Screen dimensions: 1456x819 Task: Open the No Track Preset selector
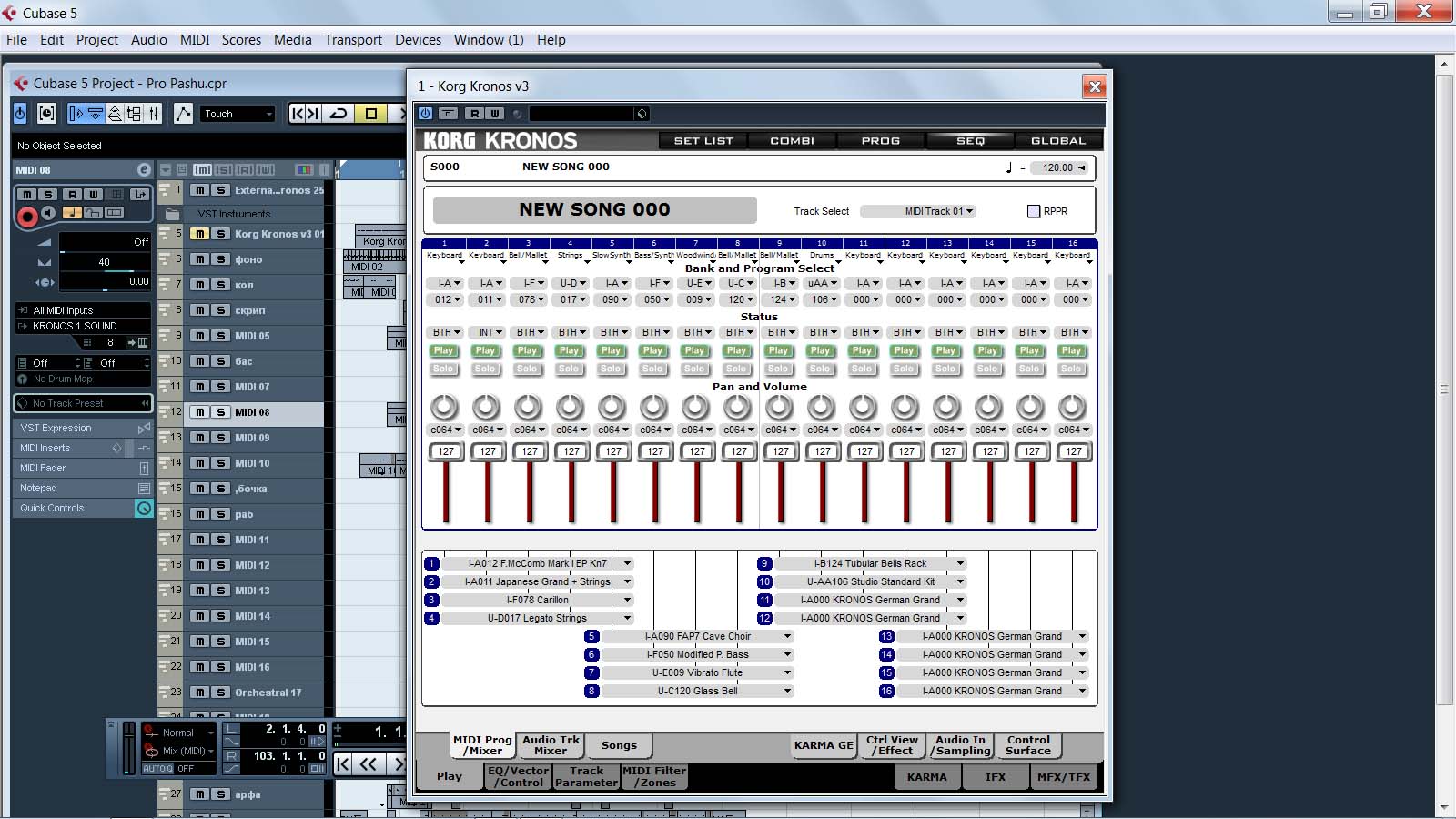pyautogui.click(x=83, y=403)
